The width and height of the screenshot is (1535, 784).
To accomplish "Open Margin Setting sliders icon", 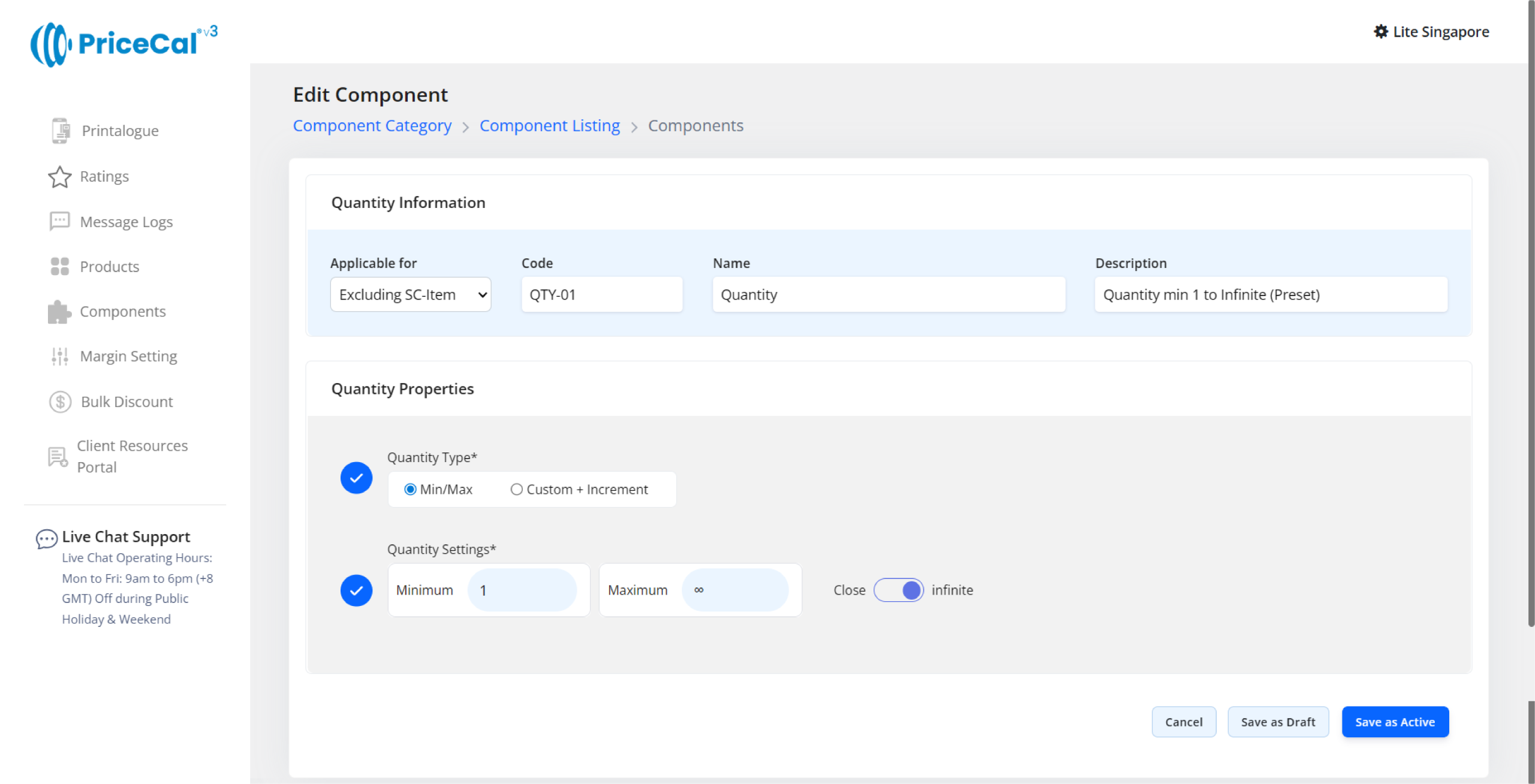I will coord(59,357).
